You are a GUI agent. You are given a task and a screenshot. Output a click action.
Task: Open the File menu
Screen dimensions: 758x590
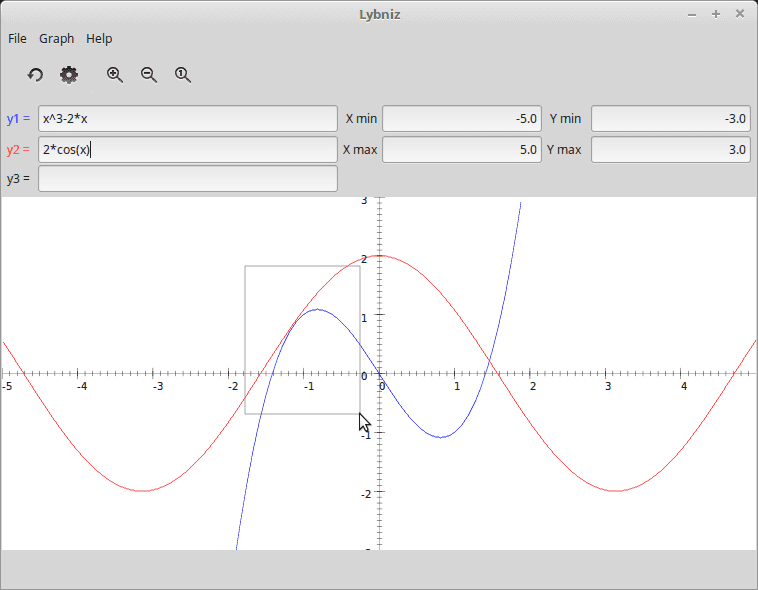coord(17,39)
